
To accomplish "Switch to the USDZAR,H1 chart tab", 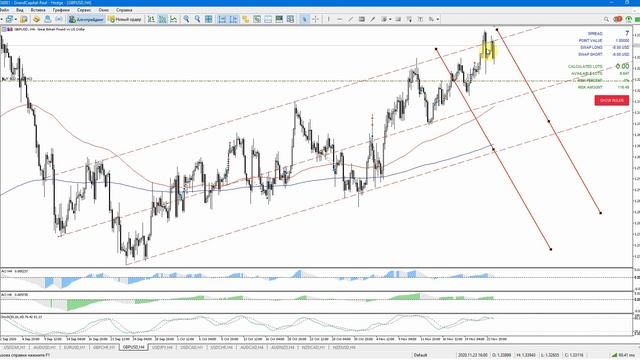I will 14,347.
